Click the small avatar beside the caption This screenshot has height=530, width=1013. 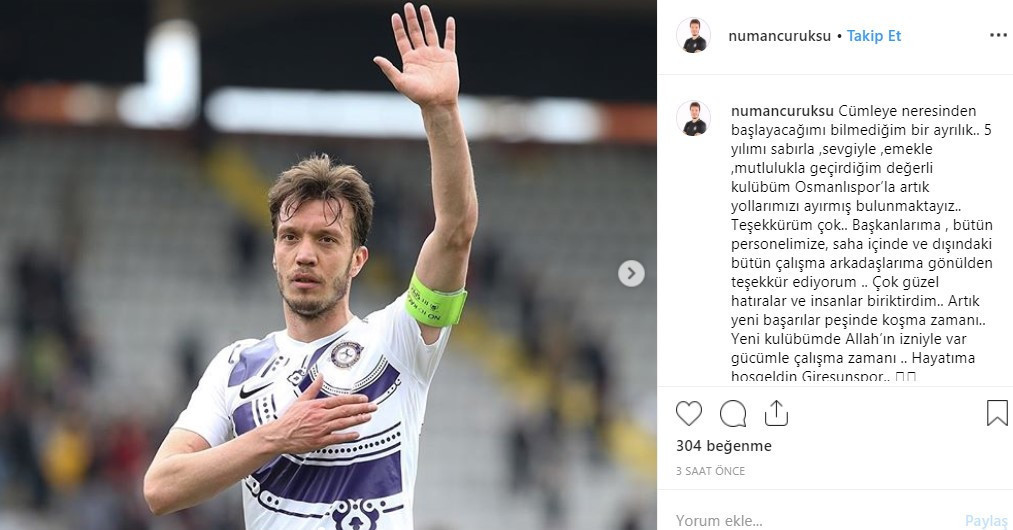click(x=693, y=118)
